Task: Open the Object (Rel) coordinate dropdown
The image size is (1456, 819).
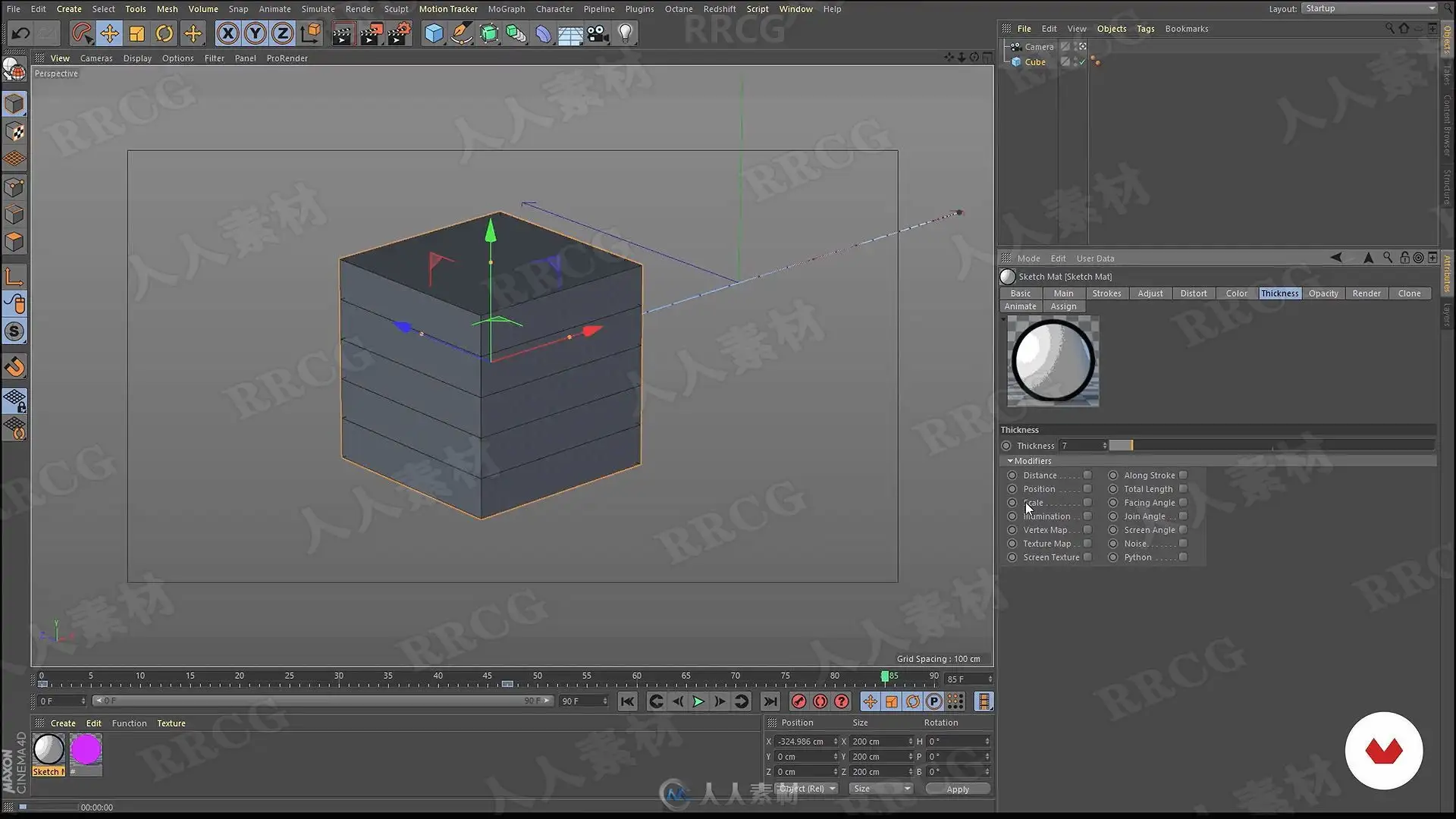Action: 807,789
